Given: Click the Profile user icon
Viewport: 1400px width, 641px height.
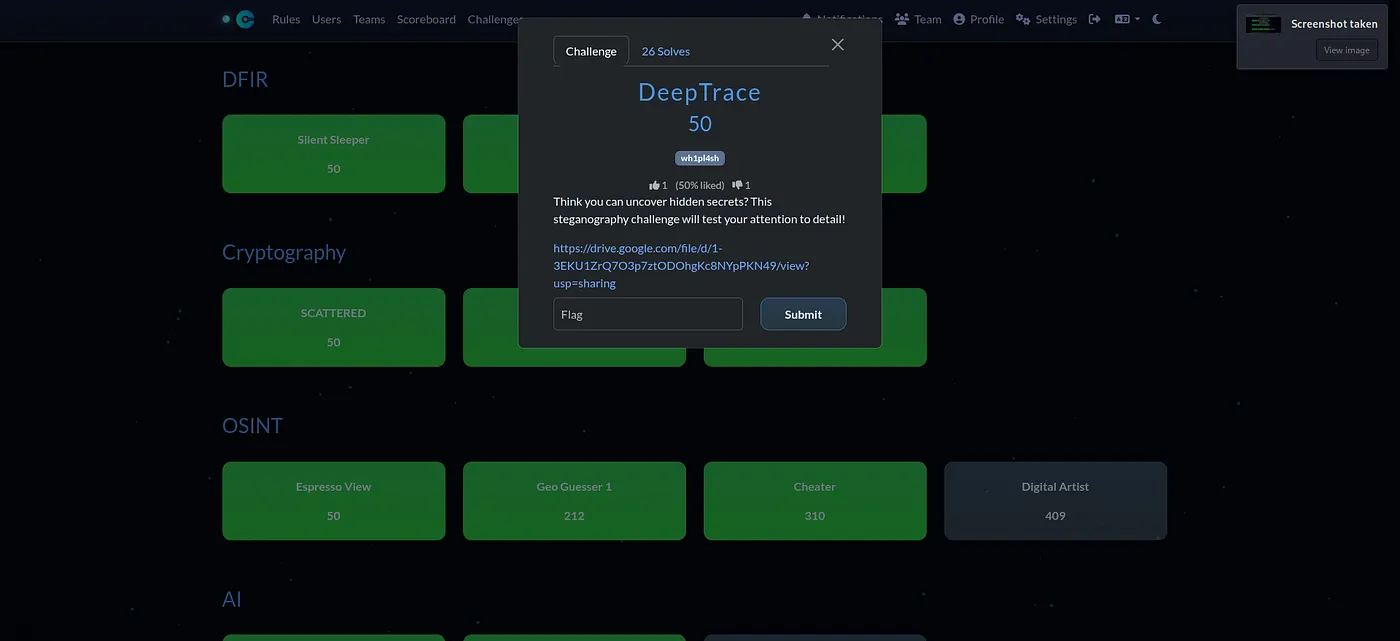Looking at the screenshot, I should click(959, 19).
